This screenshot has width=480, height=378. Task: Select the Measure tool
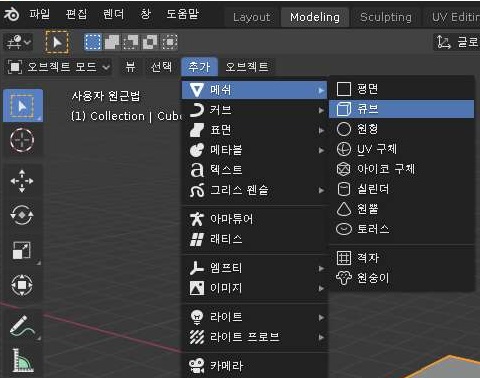(x=22, y=361)
